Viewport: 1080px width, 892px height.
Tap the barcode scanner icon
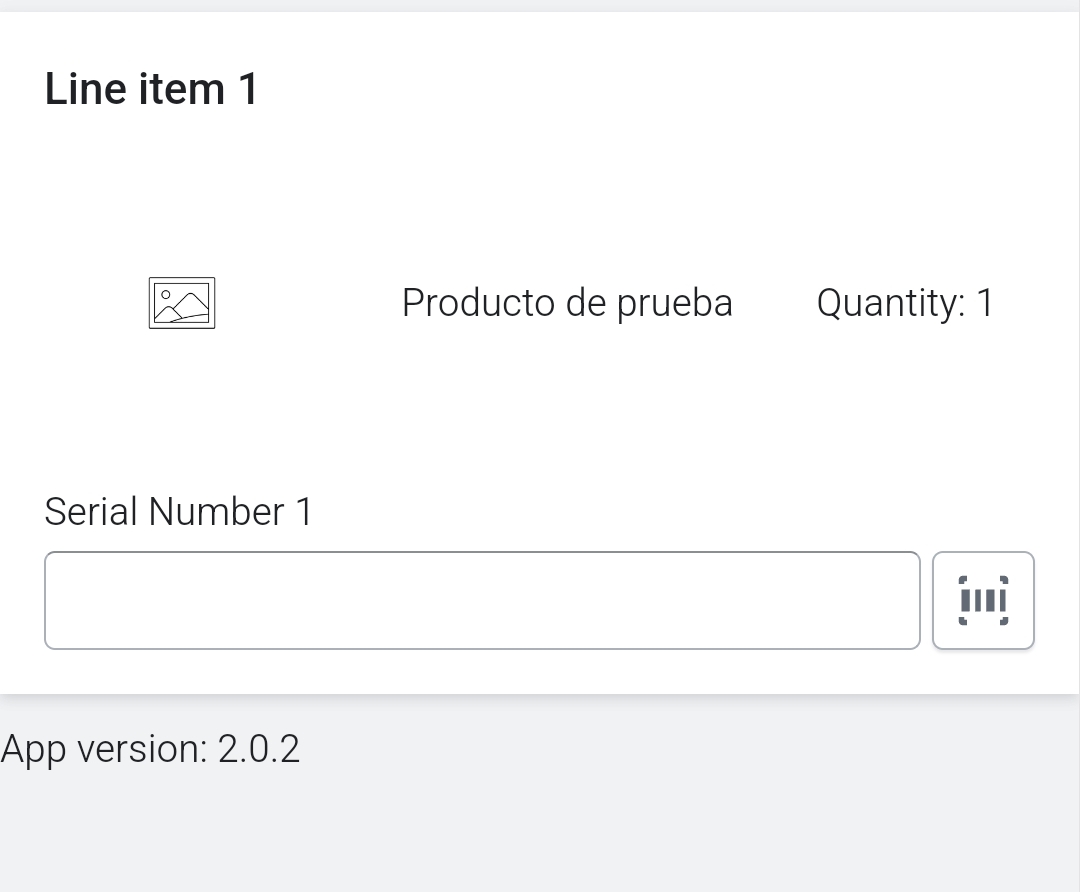click(x=983, y=600)
